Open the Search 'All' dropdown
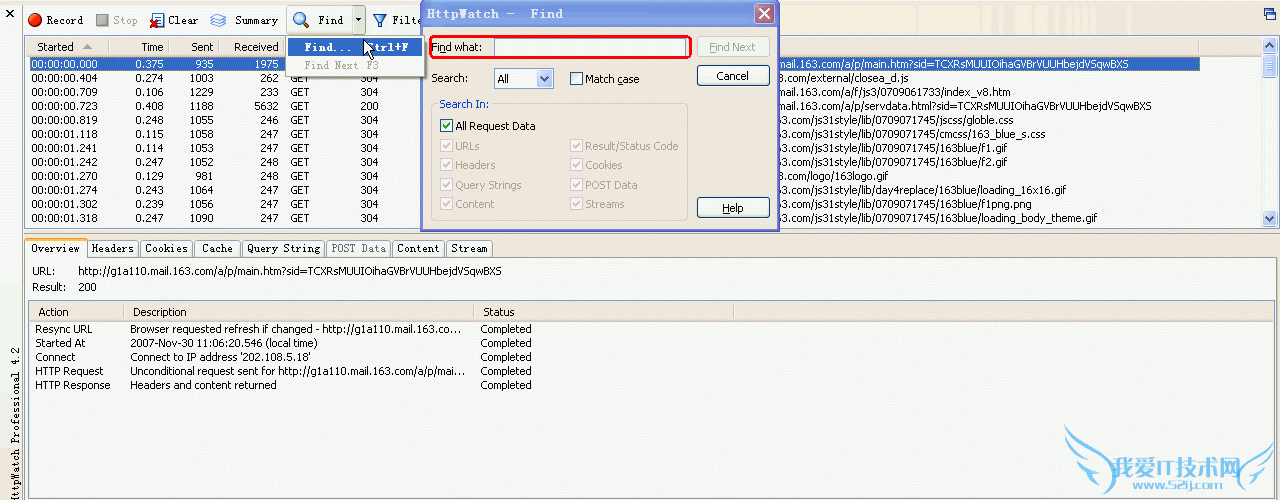This screenshot has width=1280, height=500. (524, 79)
